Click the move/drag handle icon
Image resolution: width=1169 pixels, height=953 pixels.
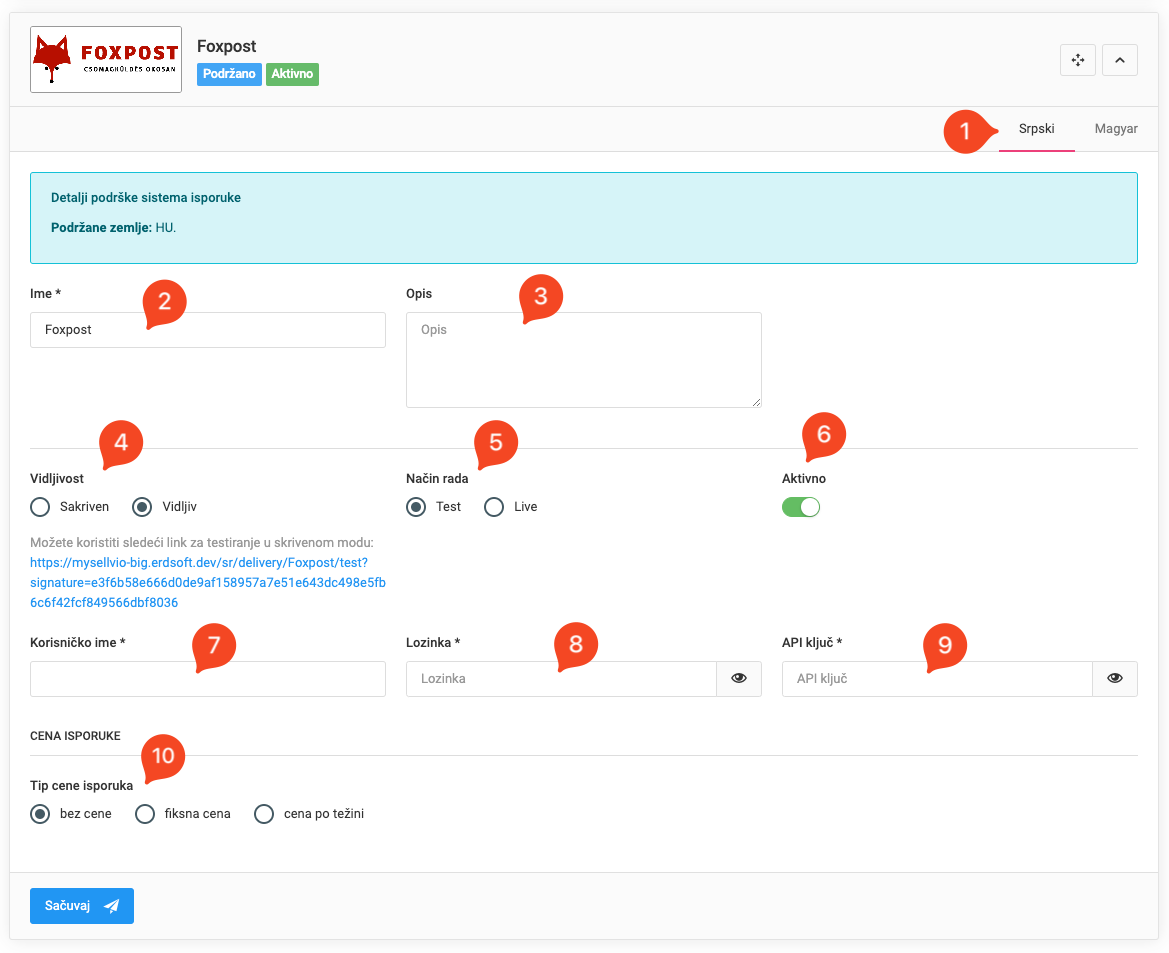pos(1078,61)
